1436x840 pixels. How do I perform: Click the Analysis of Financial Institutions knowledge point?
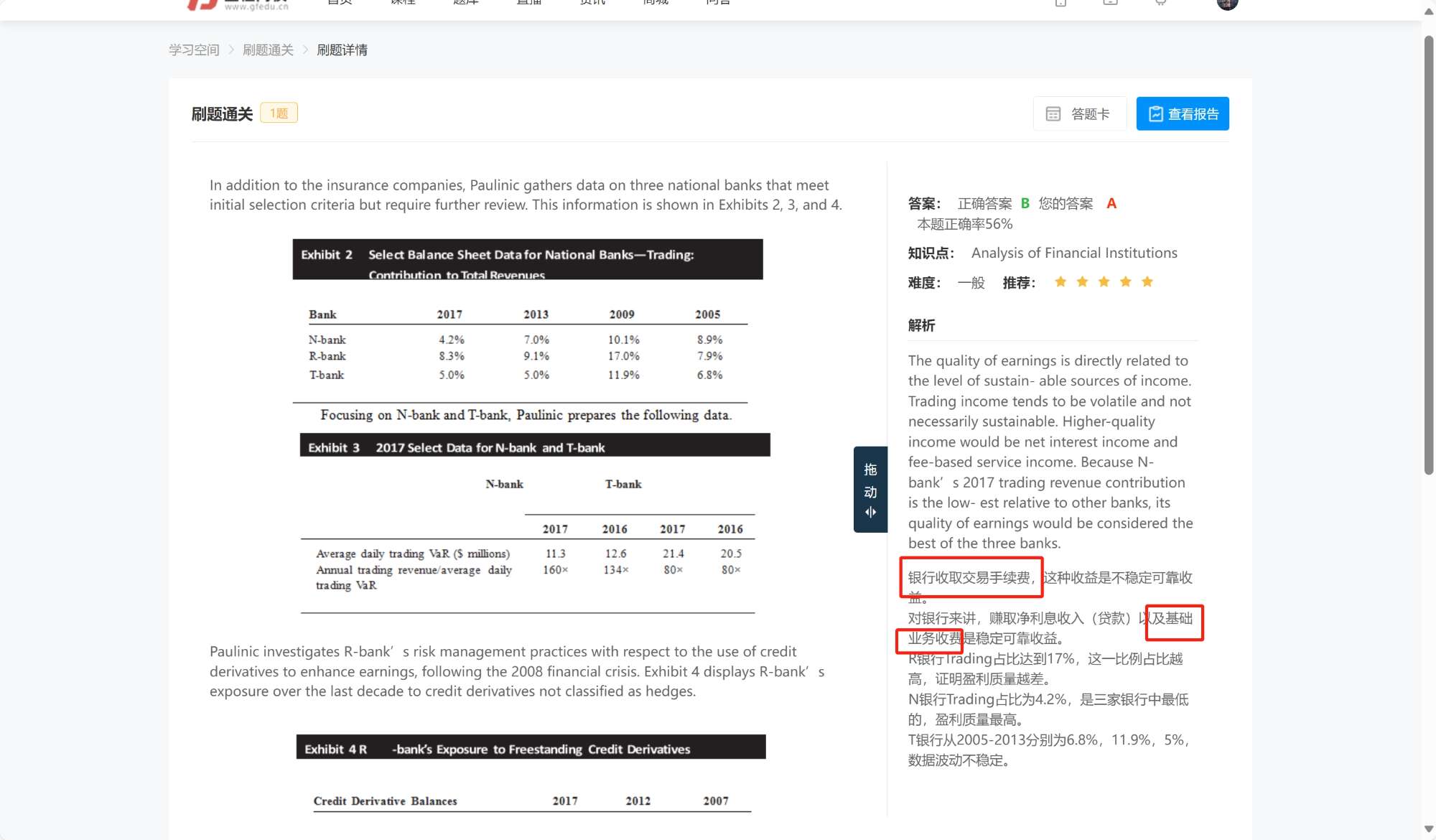click(1073, 253)
